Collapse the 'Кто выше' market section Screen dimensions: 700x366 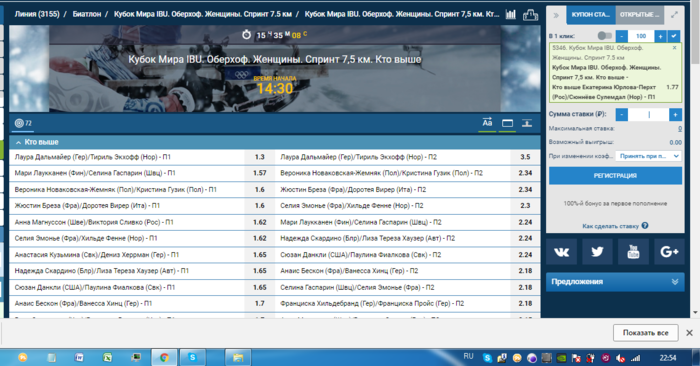pyautogui.click(x=275, y=142)
